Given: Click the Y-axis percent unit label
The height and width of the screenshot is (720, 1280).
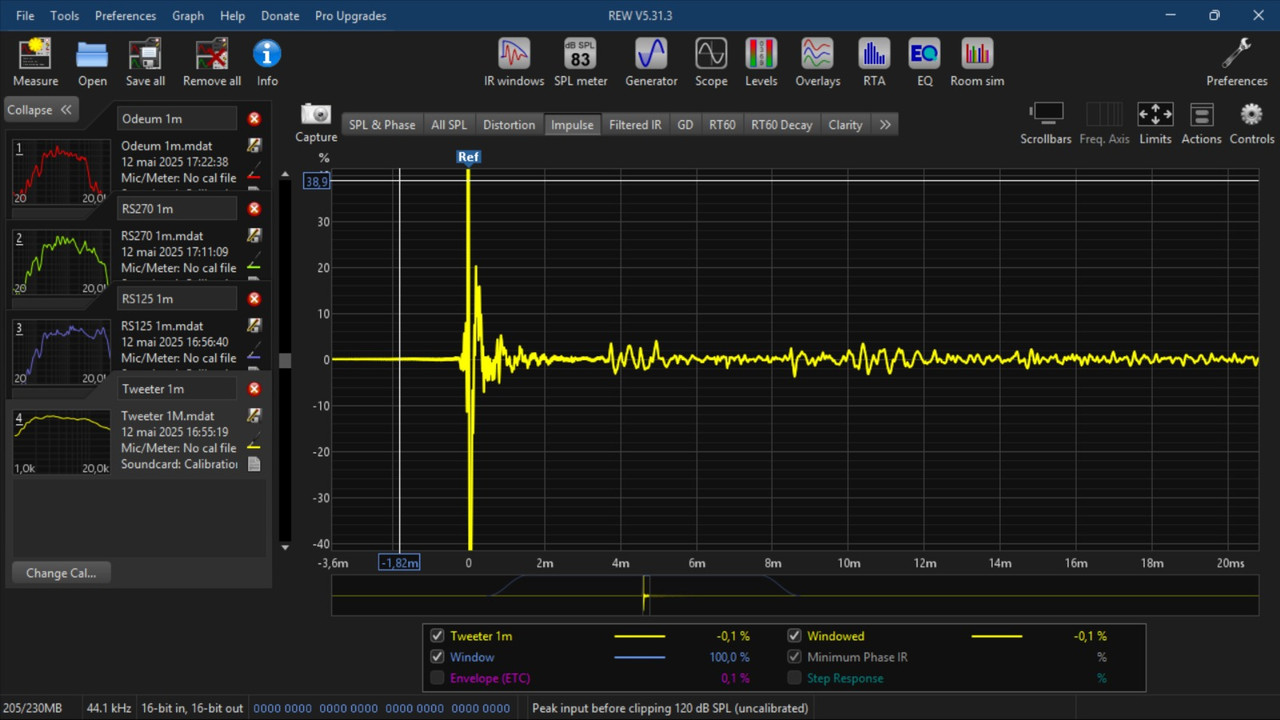Looking at the screenshot, I should click(324, 158).
